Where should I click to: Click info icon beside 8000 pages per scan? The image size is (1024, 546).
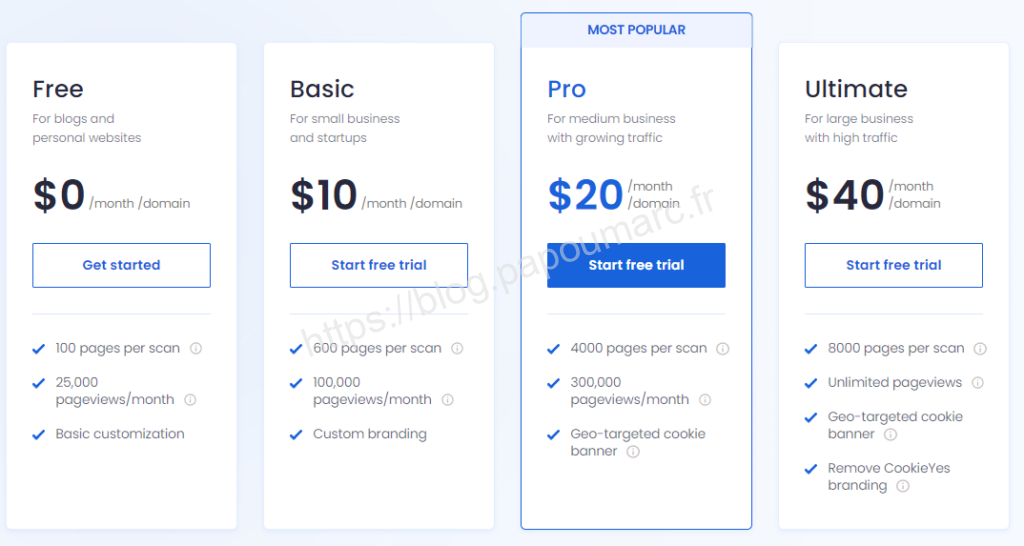(980, 349)
